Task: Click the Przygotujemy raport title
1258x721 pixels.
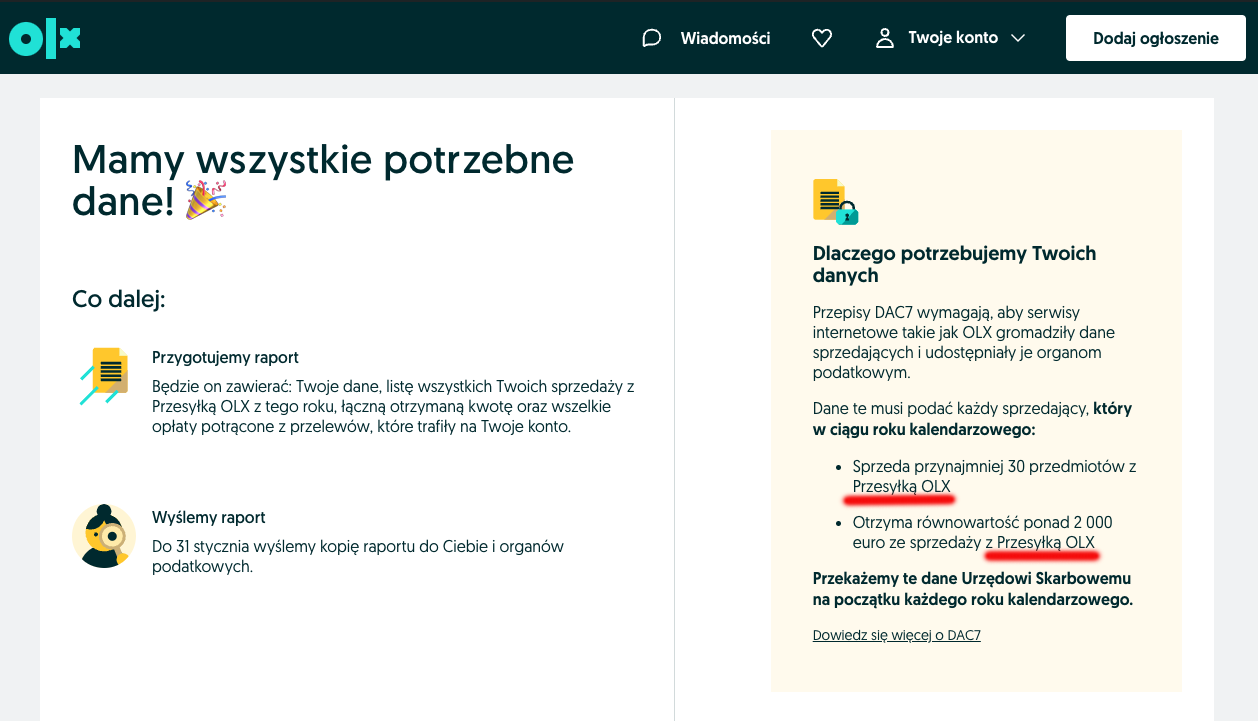Action: 225,357
